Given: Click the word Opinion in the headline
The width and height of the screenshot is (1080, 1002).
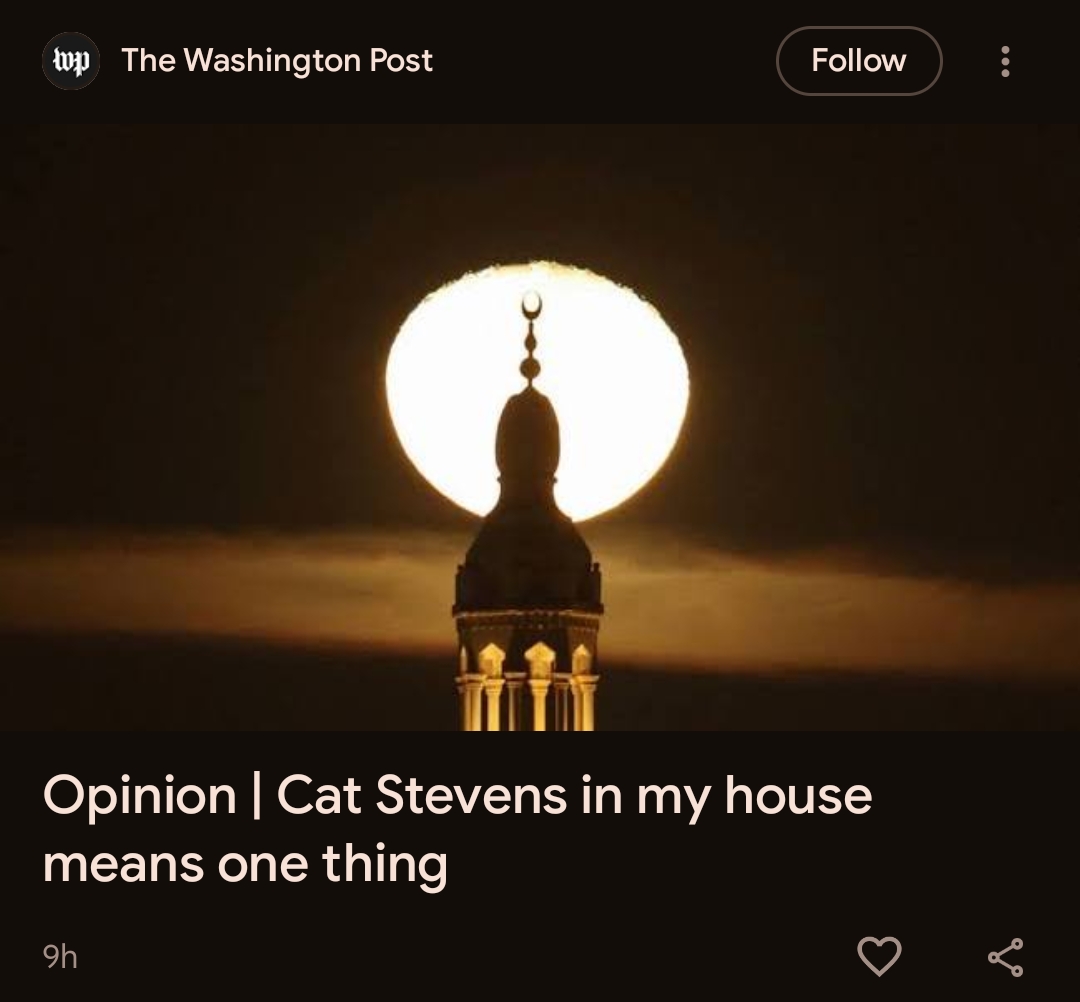Looking at the screenshot, I should click(x=140, y=795).
